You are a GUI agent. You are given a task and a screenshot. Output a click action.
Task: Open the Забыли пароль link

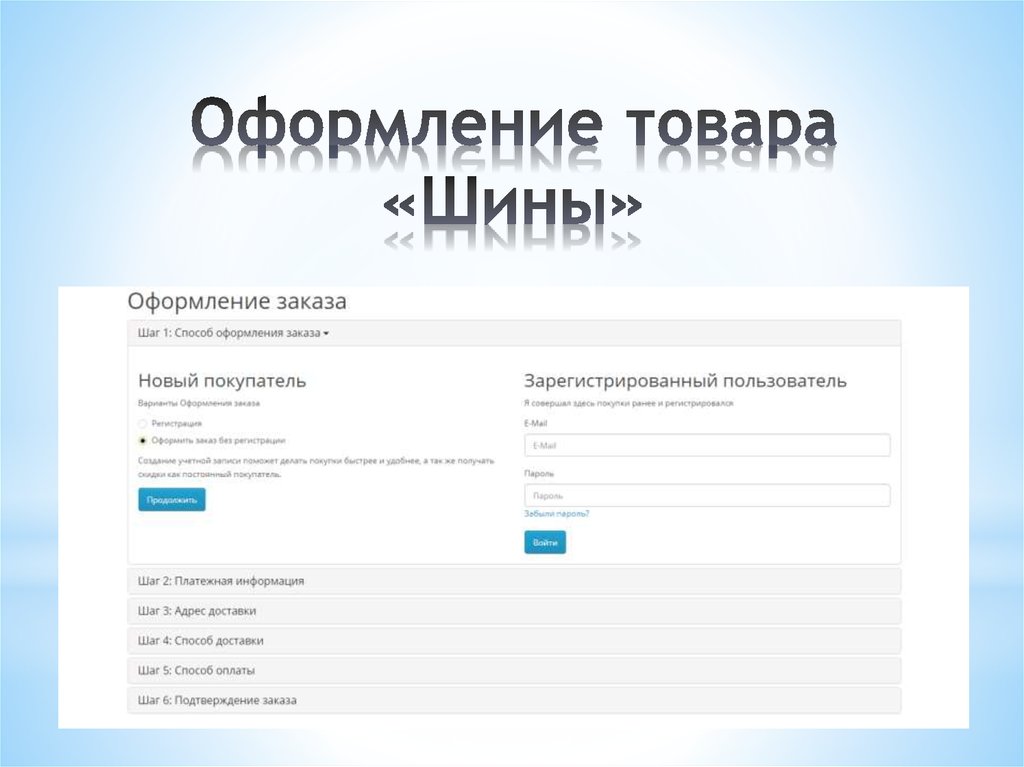tap(555, 513)
